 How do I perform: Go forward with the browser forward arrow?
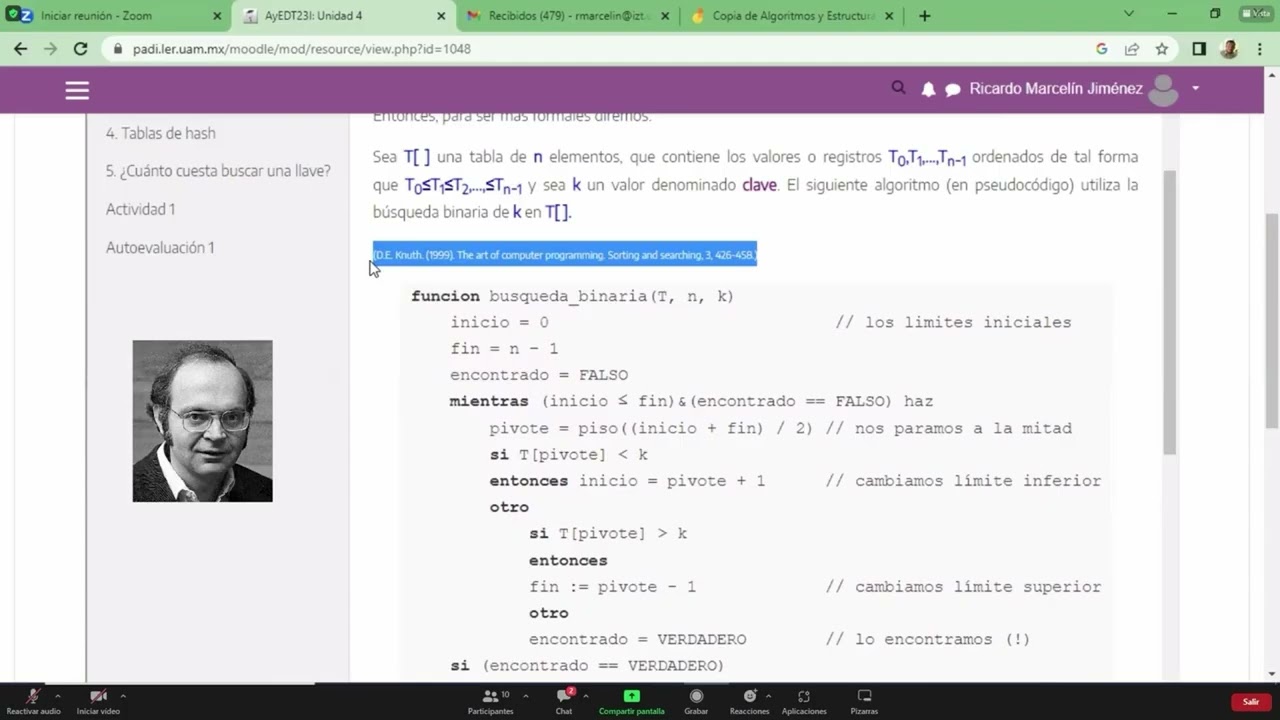(51, 48)
